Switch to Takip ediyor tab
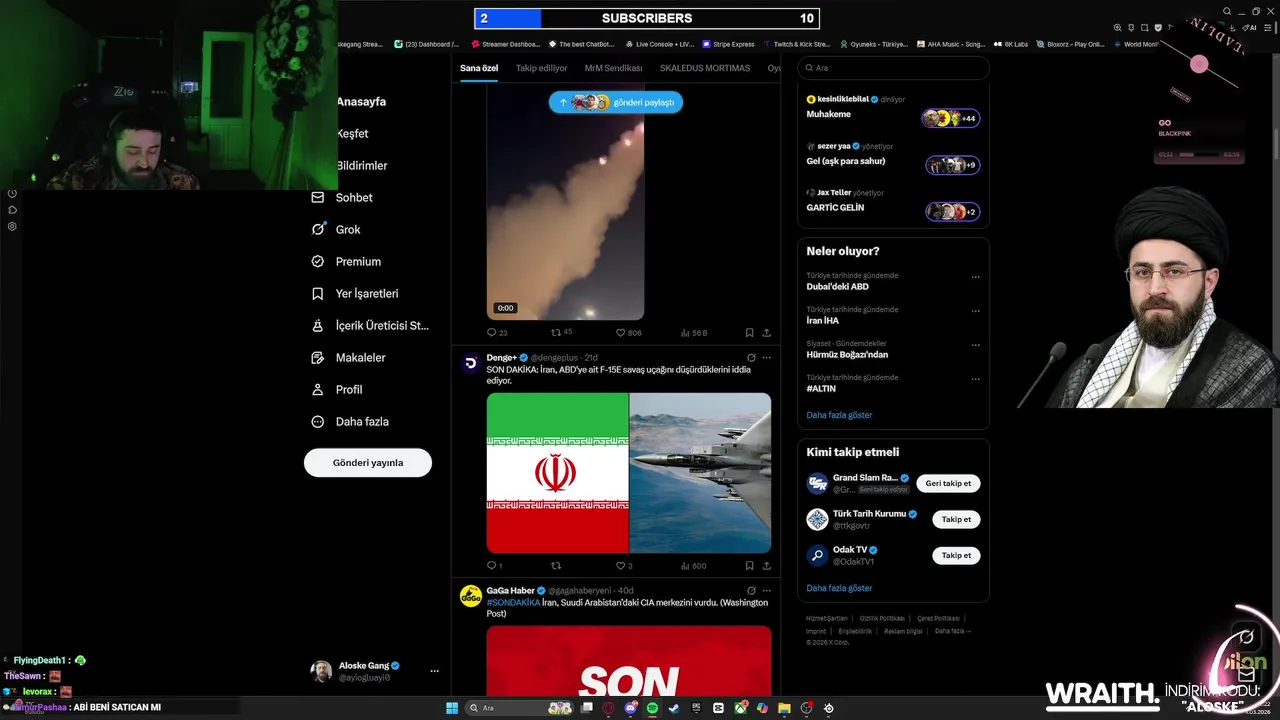Viewport: 1280px width, 720px height. click(x=541, y=68)
